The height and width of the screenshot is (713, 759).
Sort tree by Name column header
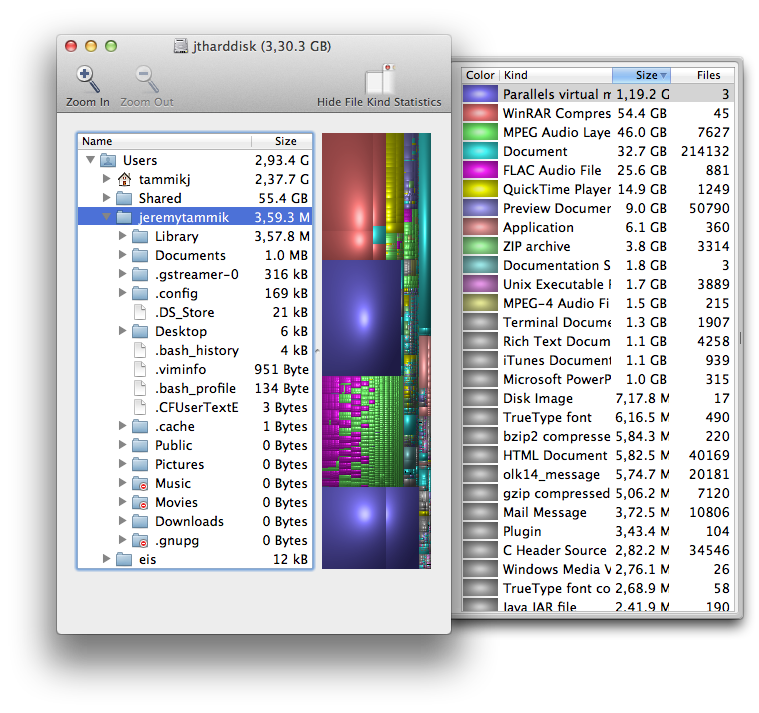(x=165, y=141)
